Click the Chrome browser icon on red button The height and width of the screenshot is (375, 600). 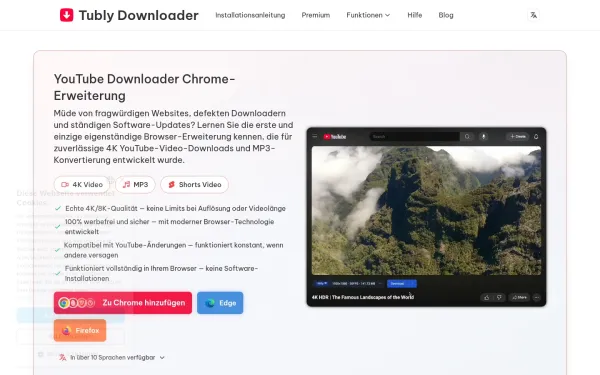(64, 303)
